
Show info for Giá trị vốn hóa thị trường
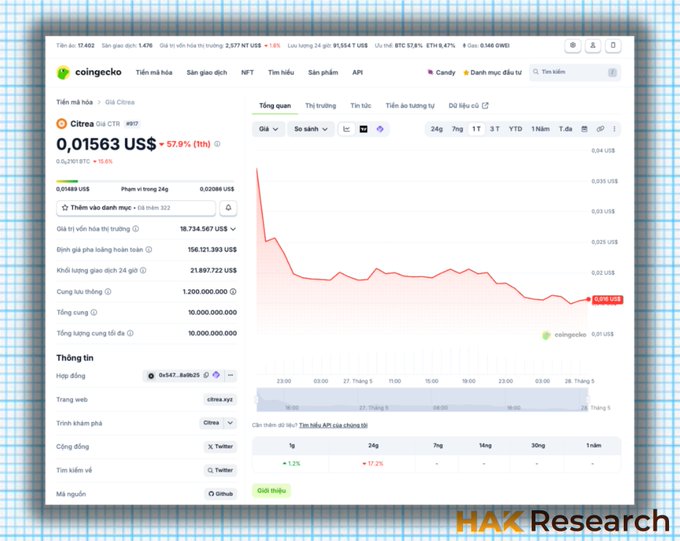[x=136, y=229]
